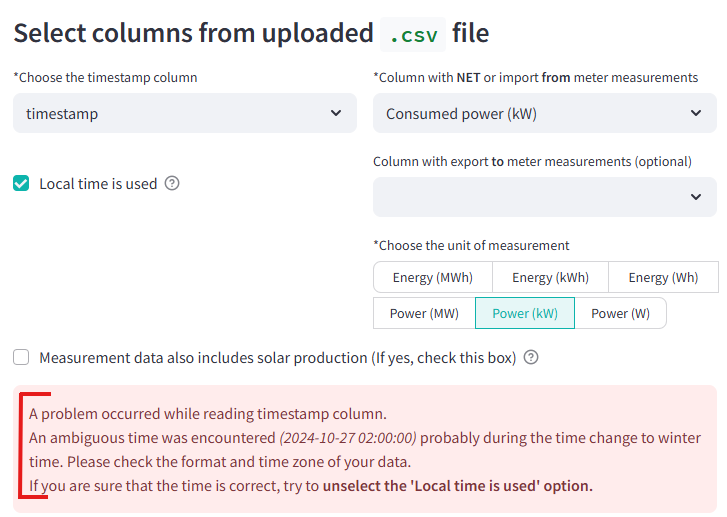Choose Power (W) as measurement unit
The height and width of the screenshot is (517, 727).
(620, 313)
